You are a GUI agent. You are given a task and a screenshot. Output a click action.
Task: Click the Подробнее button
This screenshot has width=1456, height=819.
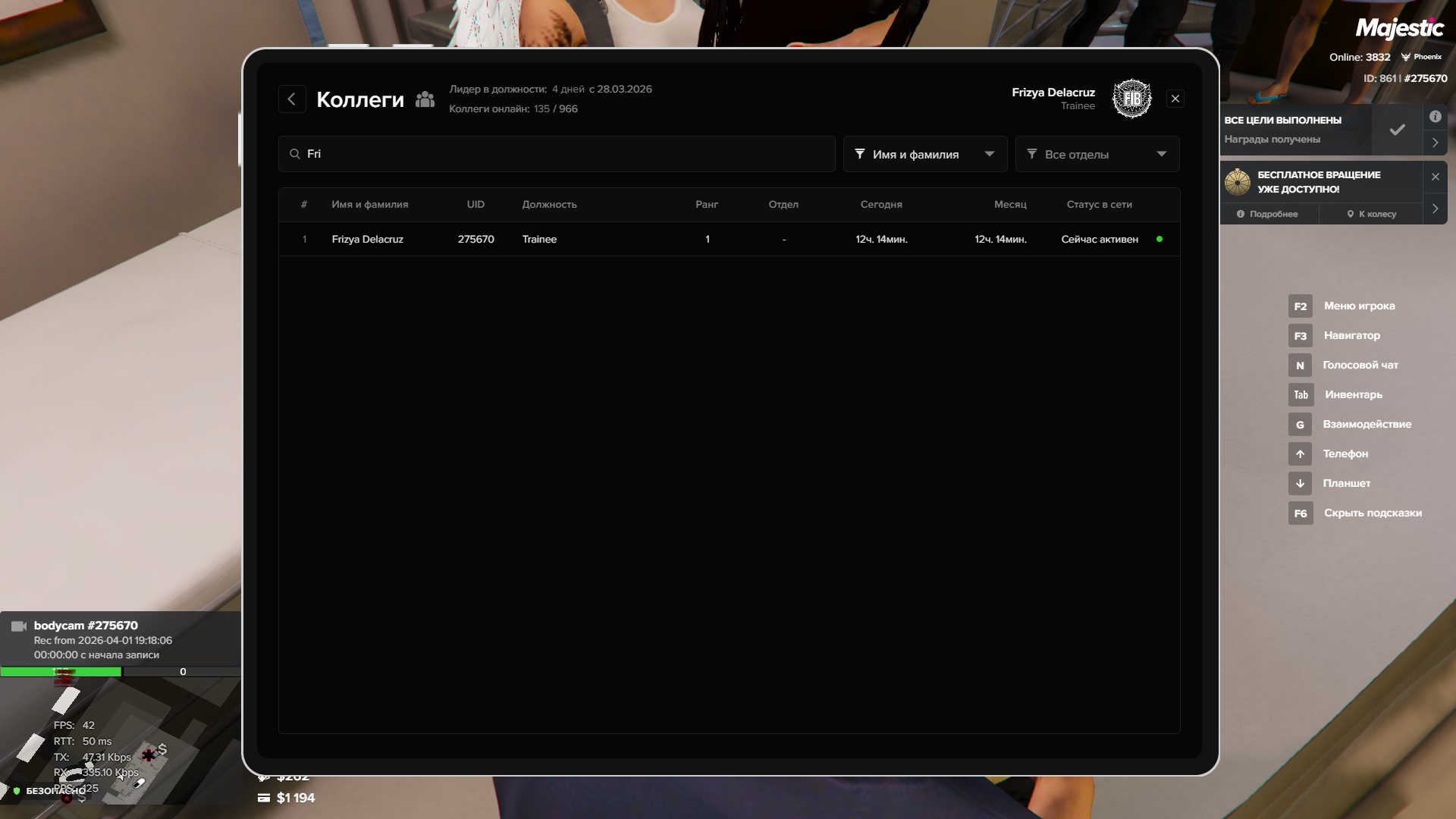1267,214
